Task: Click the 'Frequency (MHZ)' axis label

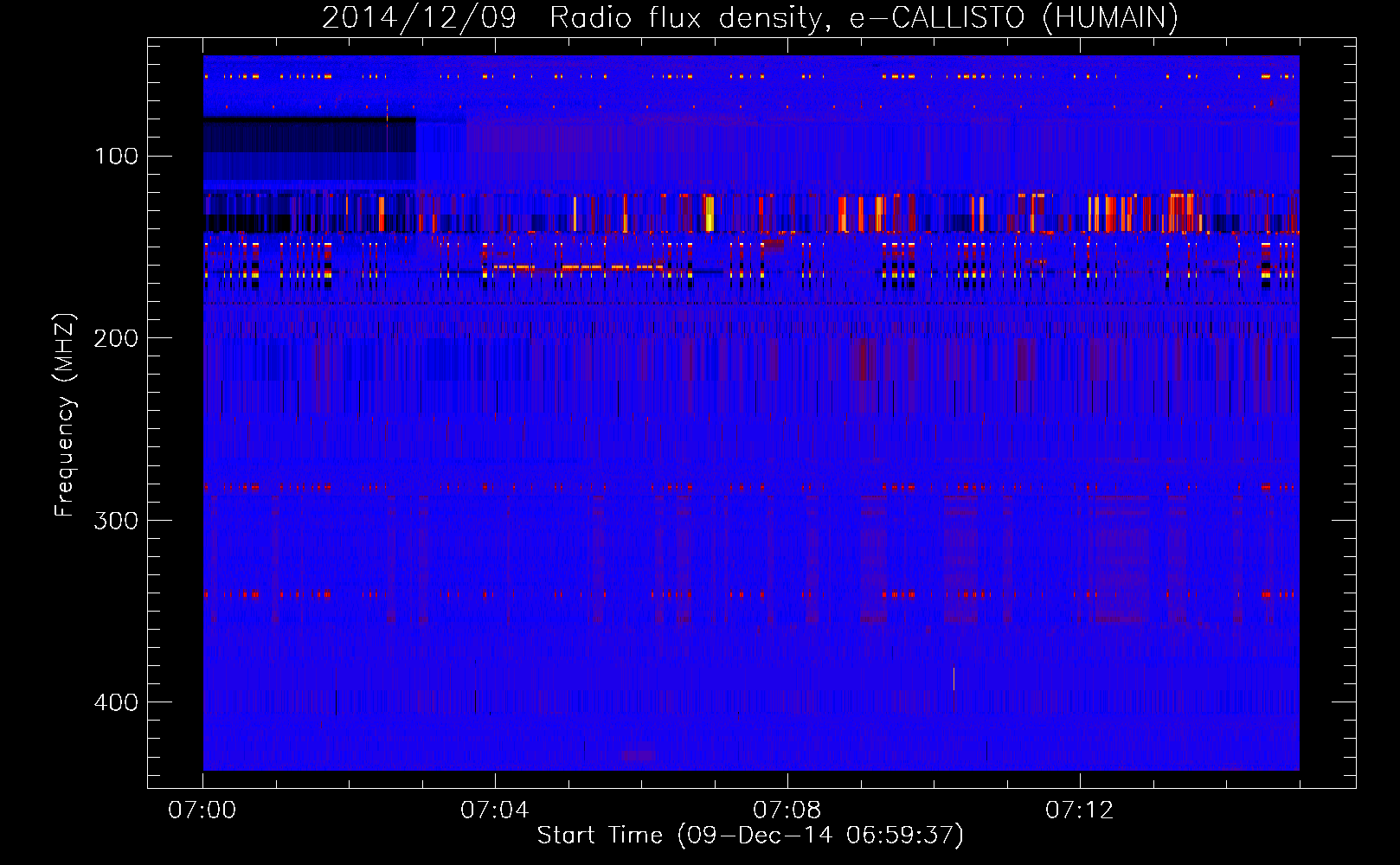Action: (65, 415)
